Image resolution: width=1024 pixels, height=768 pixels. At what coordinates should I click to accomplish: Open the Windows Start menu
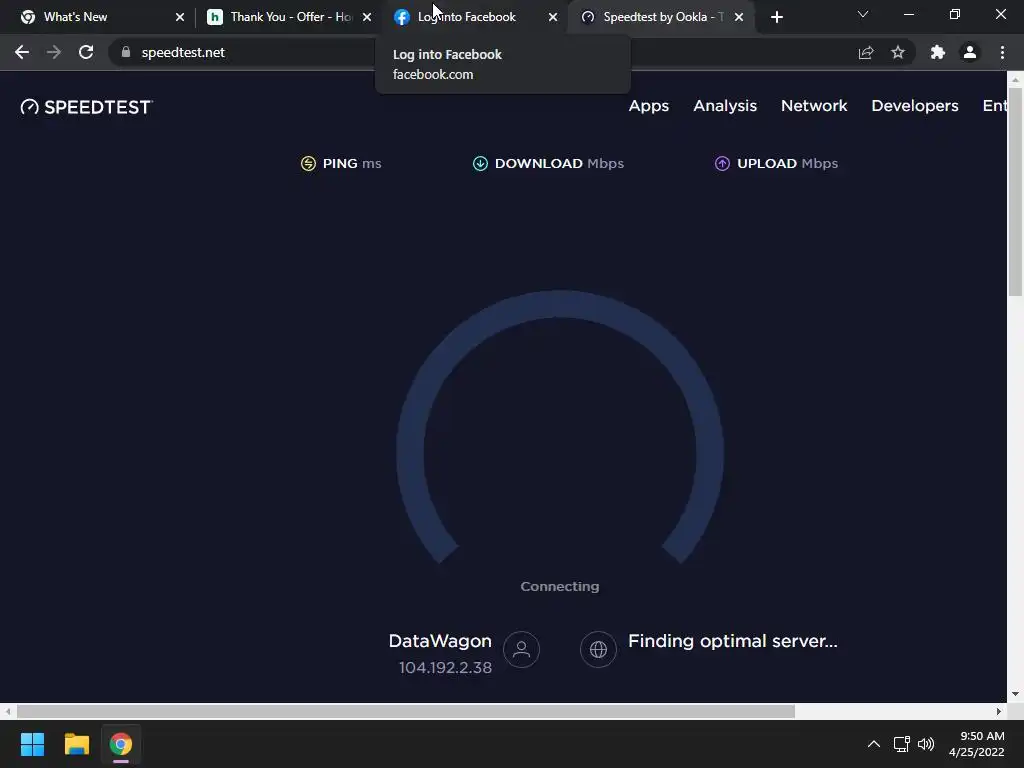click(x=32, y=744)
